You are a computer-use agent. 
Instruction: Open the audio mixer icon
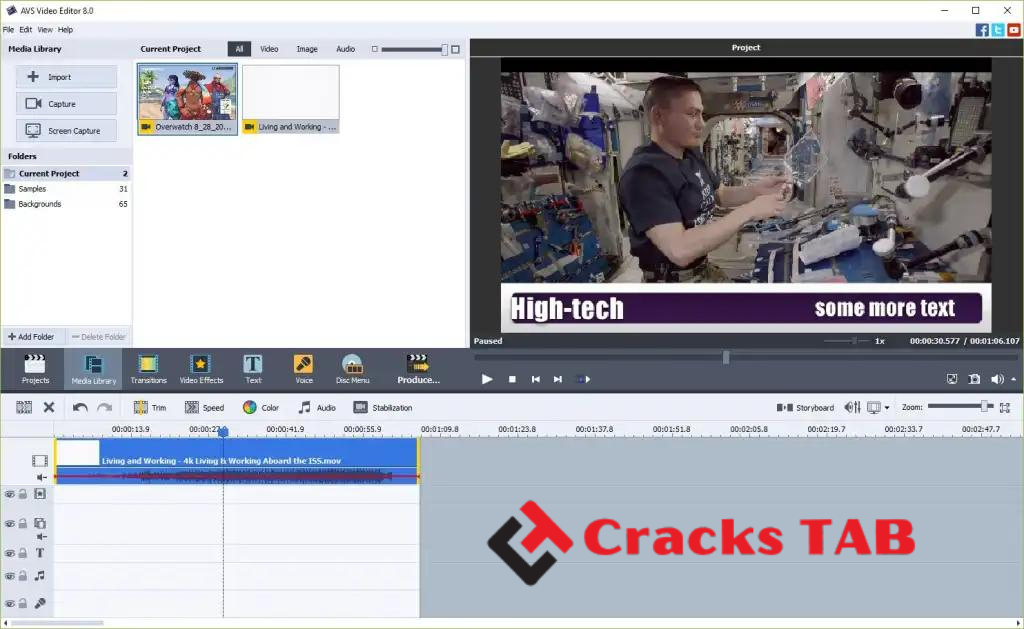click(852, 408)
